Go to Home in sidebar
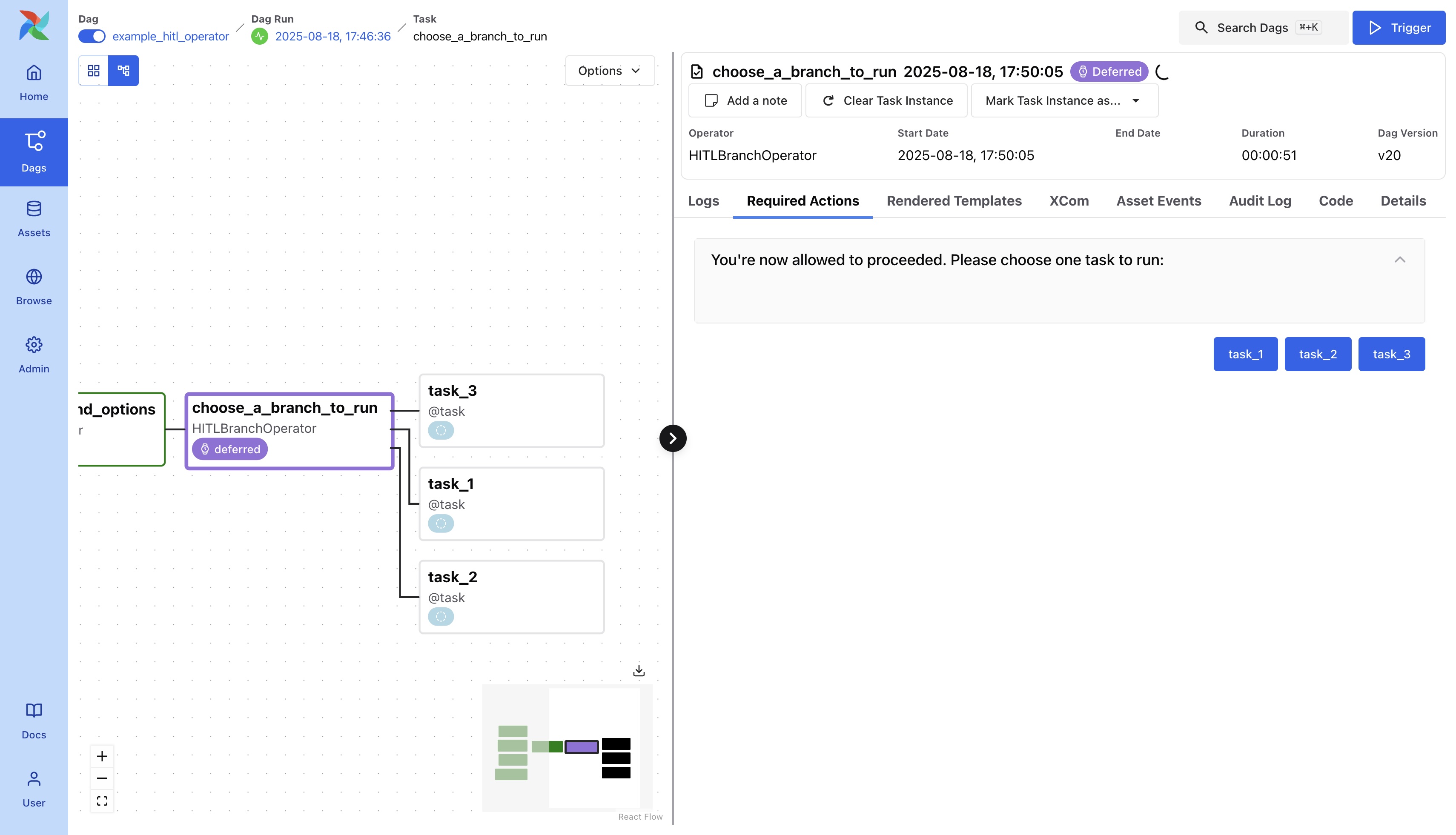 (34, 83)
